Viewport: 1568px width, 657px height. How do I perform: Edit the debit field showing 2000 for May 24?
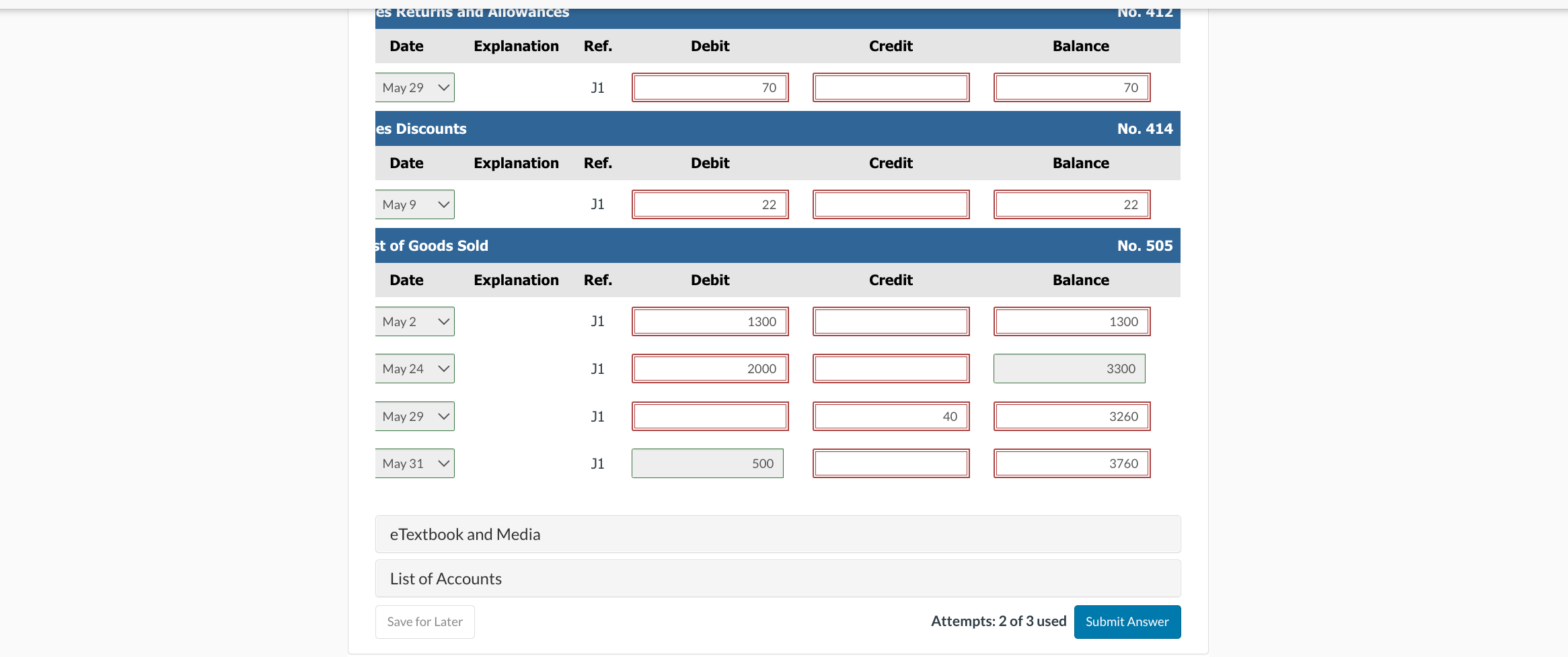point(710,369)
